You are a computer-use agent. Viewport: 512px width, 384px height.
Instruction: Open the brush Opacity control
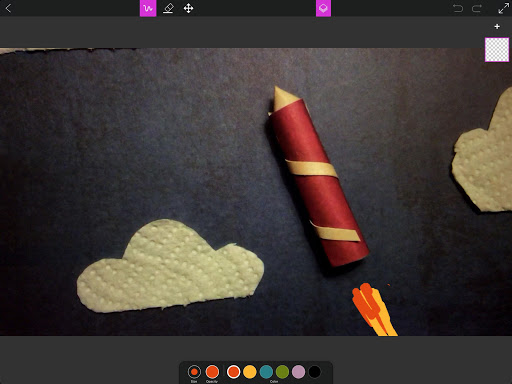[x=212, y=372]
